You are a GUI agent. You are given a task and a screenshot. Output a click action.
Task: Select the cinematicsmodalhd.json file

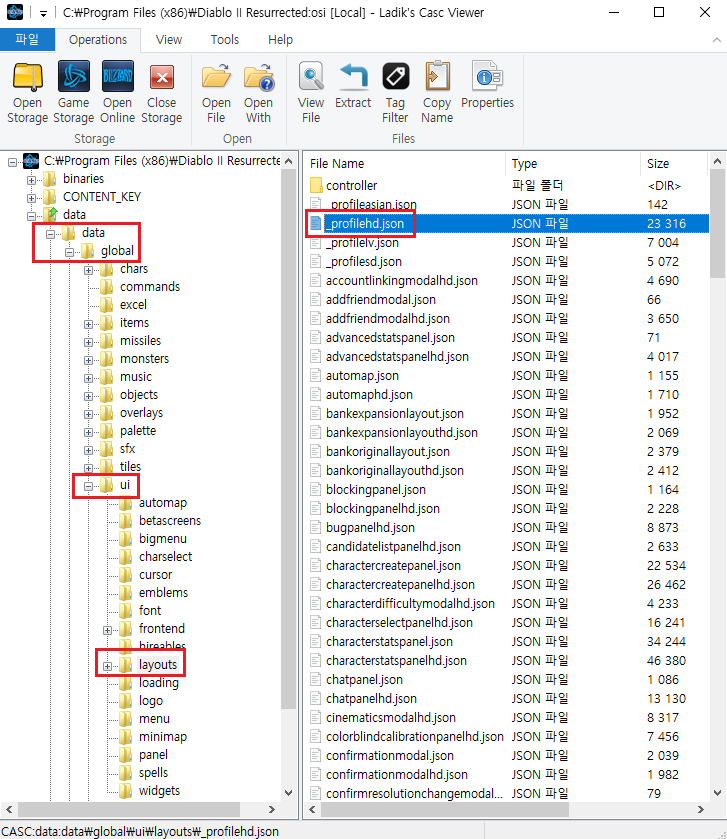[391, 718]
